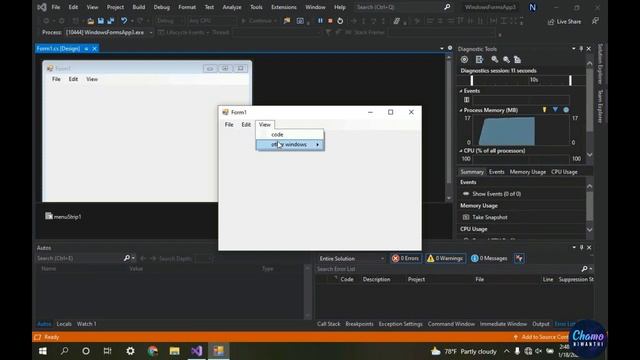Open File Explorer from the taskbar
640x360 pixels.
[x=175, y=351]
